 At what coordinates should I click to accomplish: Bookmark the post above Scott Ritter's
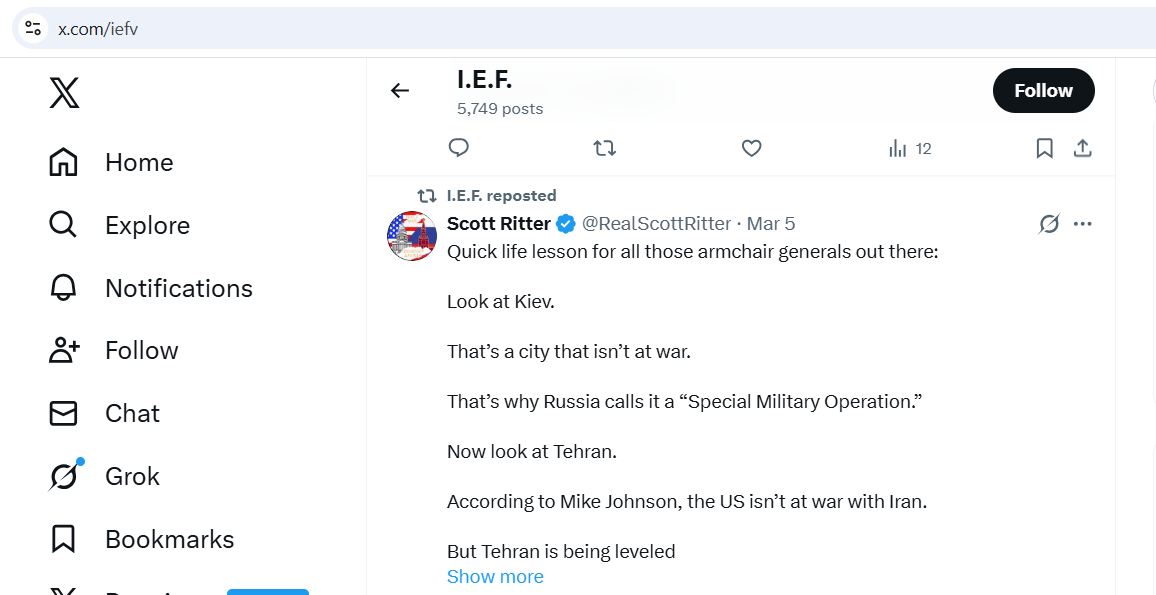point(1044,148)
